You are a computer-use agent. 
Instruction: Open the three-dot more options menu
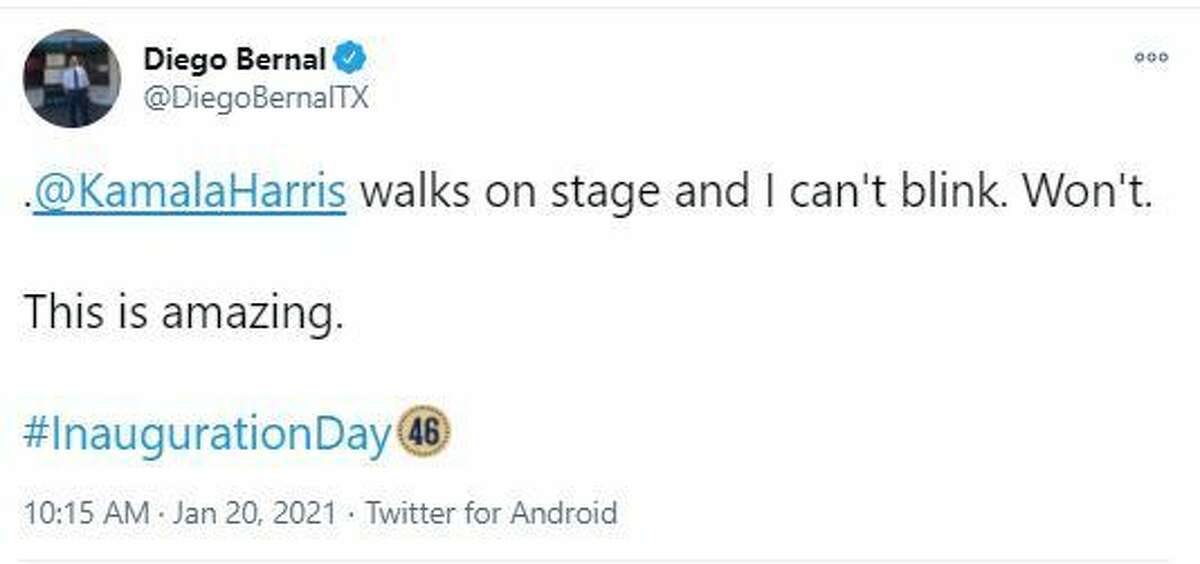(x=1151, y=58)
